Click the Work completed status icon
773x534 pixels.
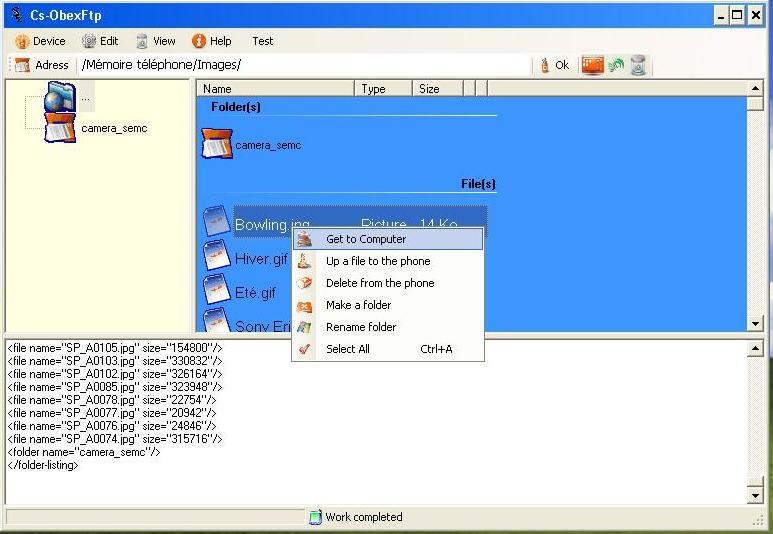pos(316,517)
